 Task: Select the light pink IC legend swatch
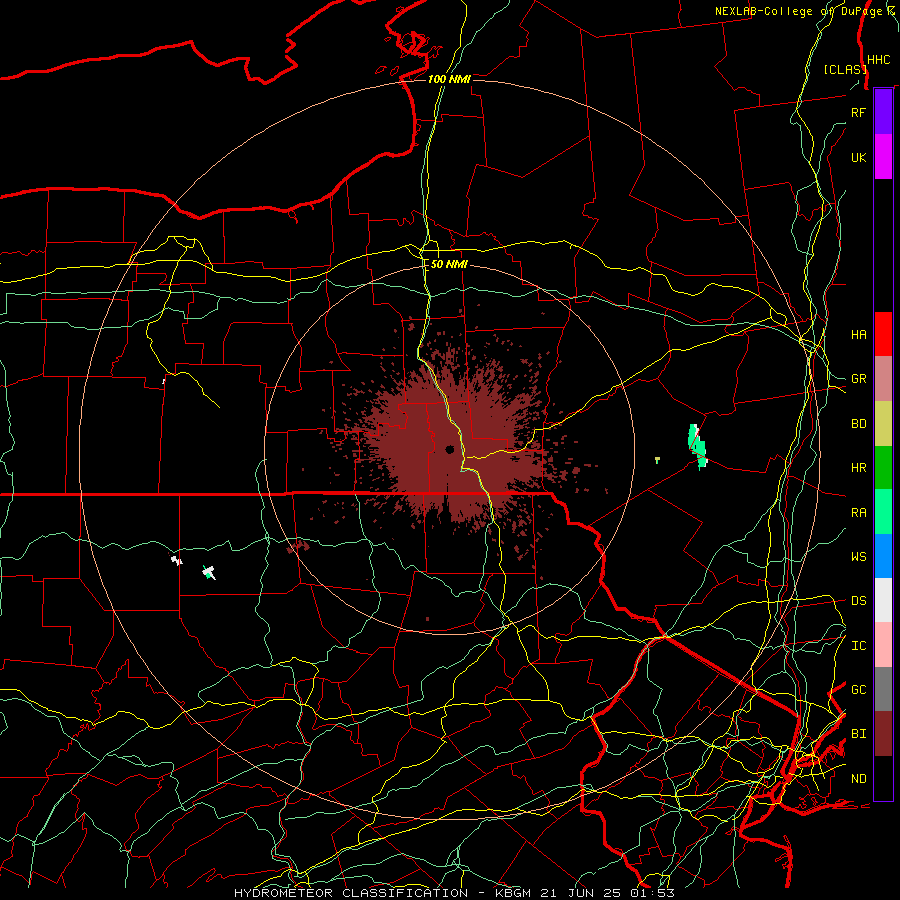[883, 645]
